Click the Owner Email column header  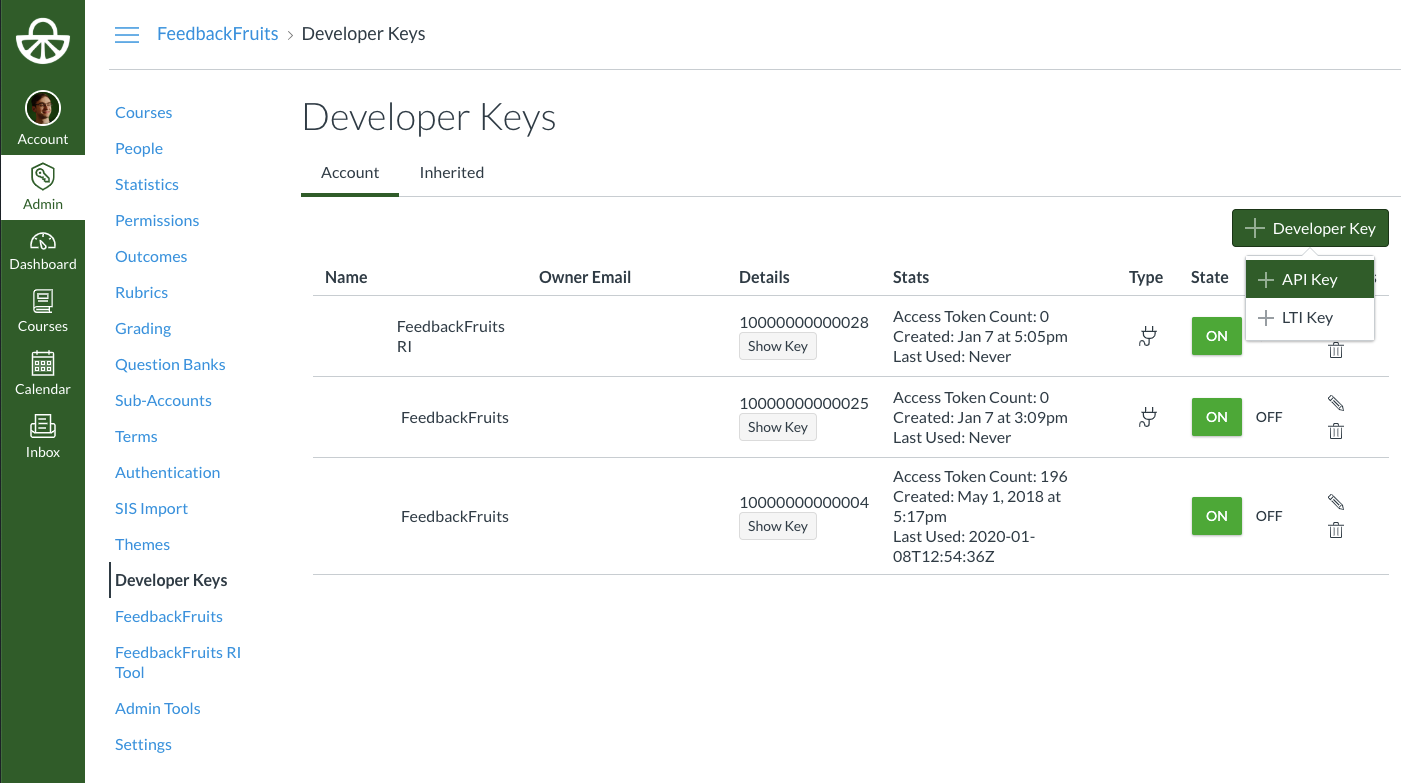pyautogui.click(x=585, y=277)
